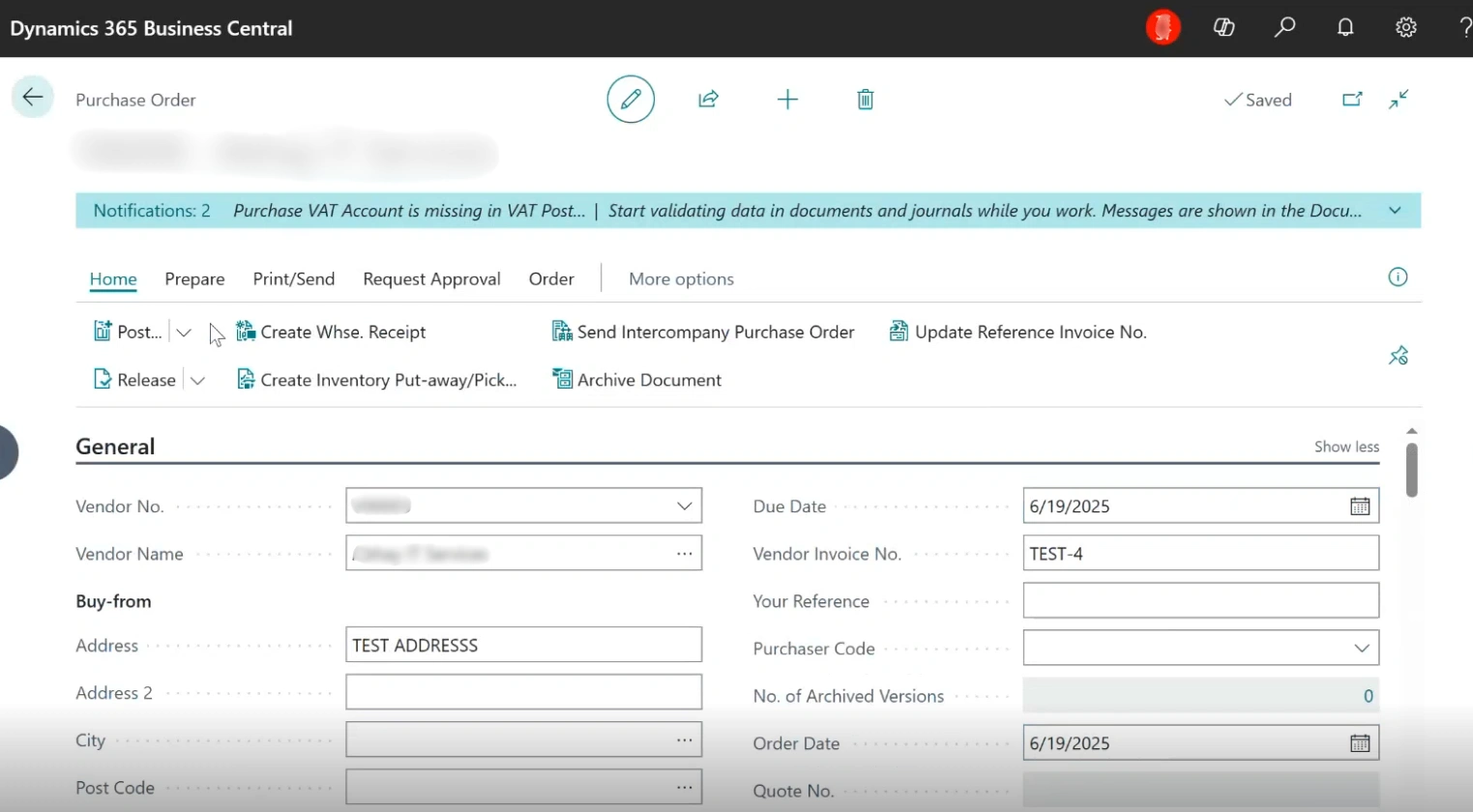Expand the Release dropdown arrow
This screenshot has height=812, width=1473.
(x=197, y=380)
